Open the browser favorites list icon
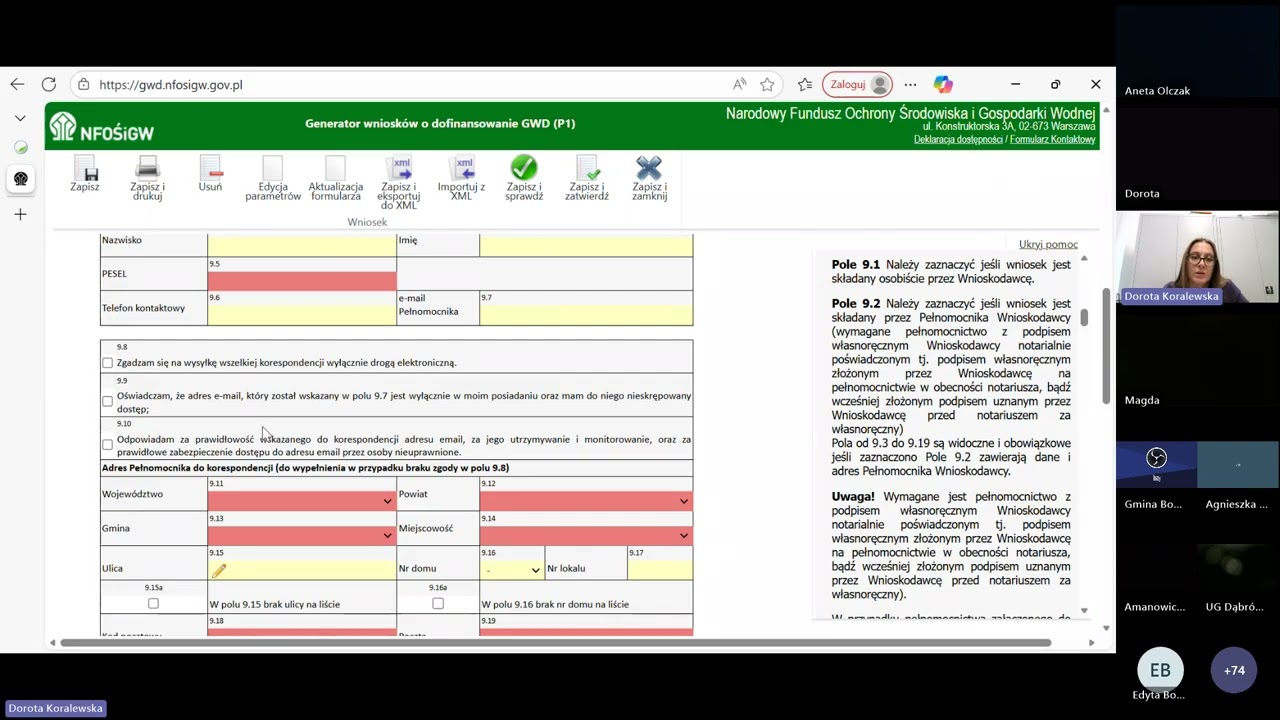 [x=805, y=85]
